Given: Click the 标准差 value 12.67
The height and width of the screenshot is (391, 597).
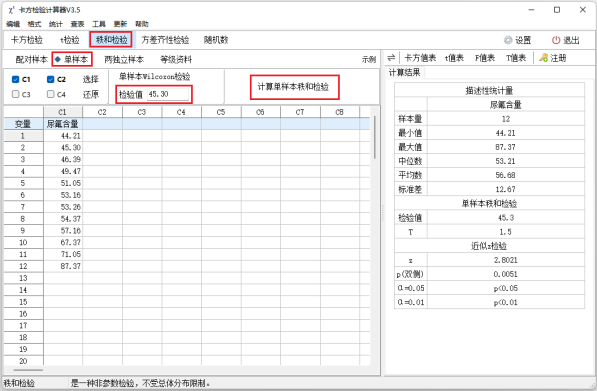Looking at the screenshot, I should pos(506,189).
